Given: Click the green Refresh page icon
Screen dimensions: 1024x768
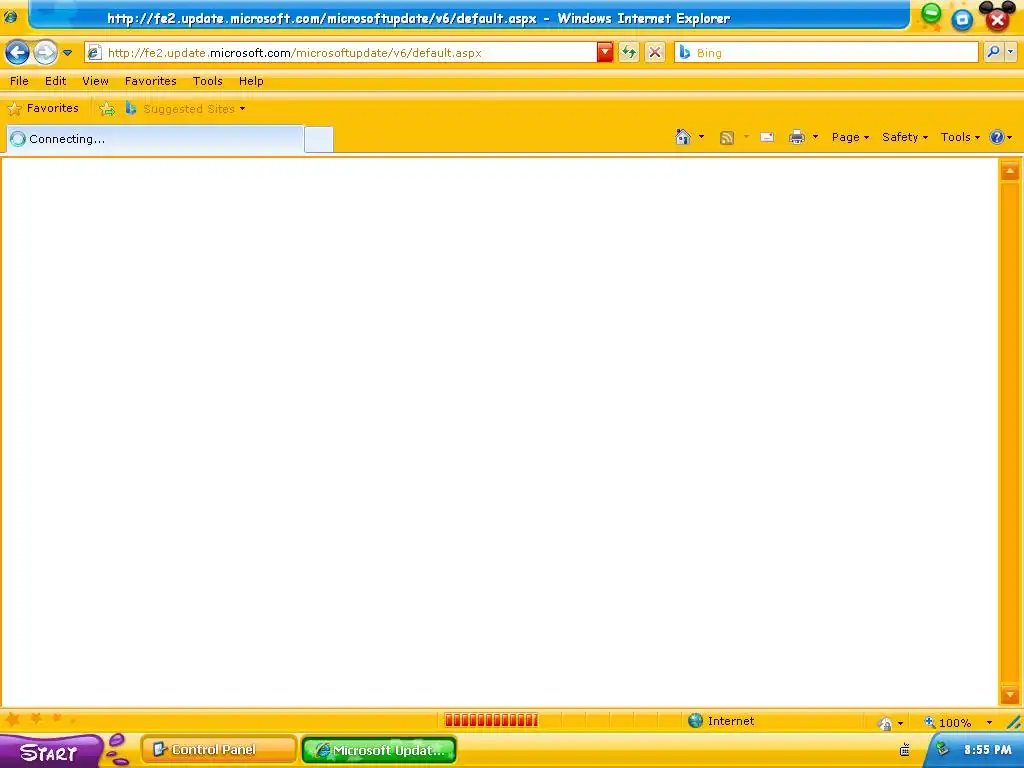Looking at the screenshot, I should [x=629, y=52].
